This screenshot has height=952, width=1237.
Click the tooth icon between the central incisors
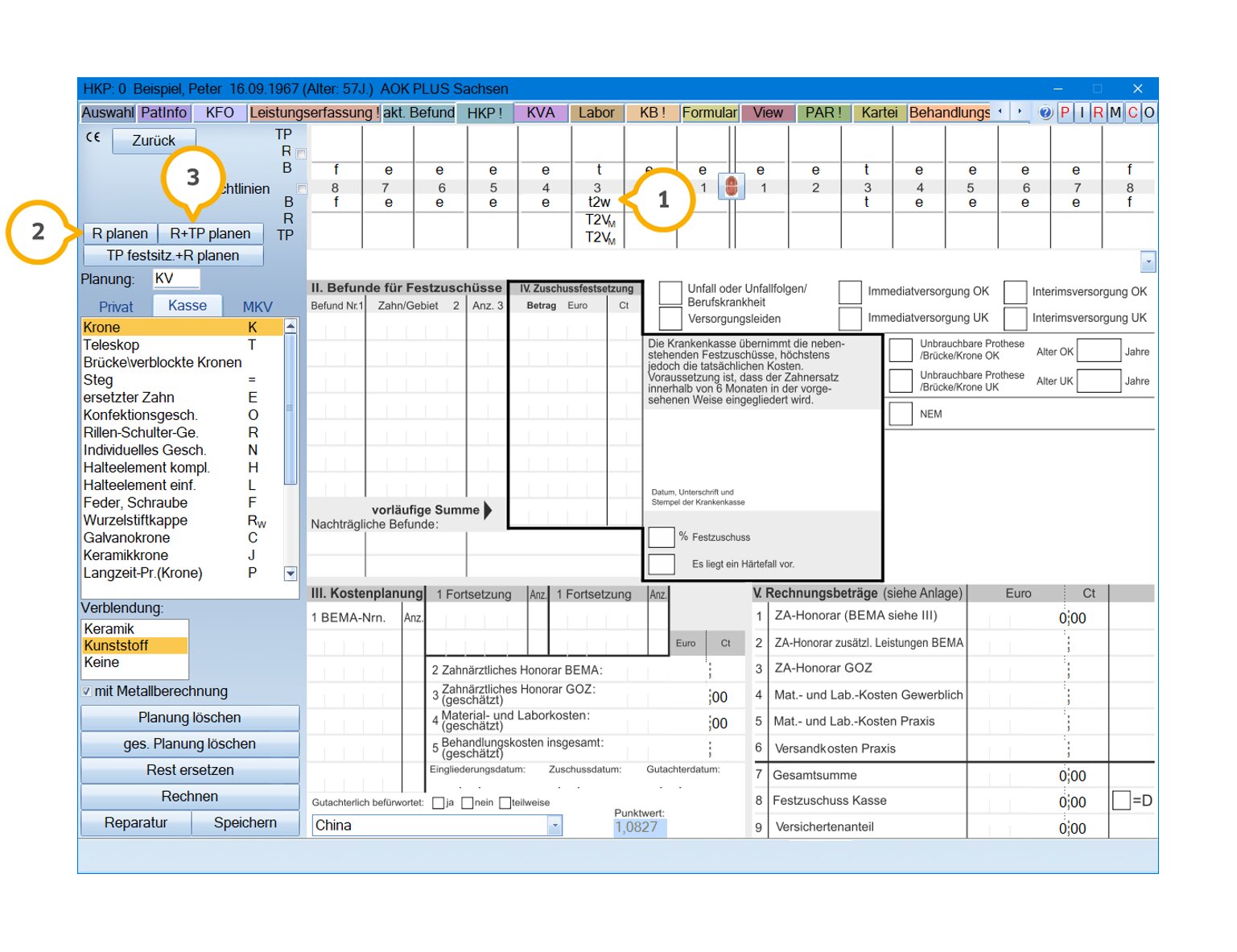tap(731, 187)
